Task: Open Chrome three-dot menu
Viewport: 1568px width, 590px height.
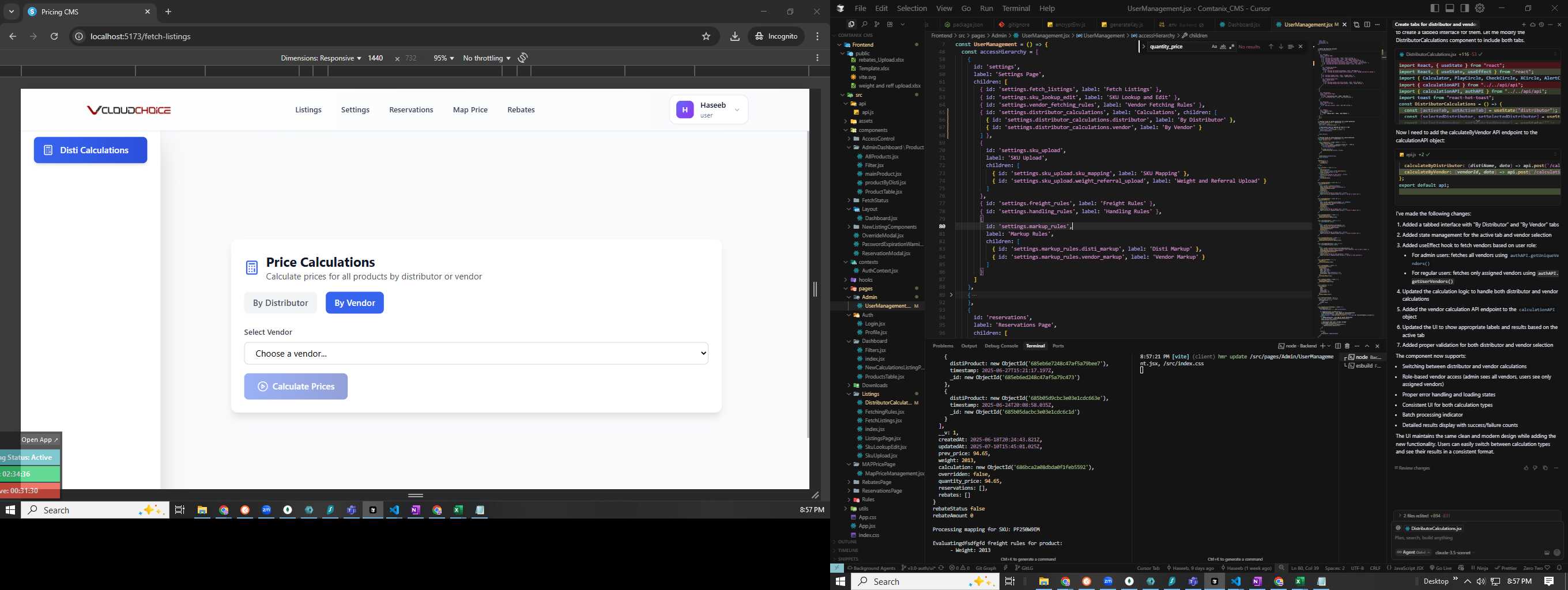Action: coord(817,36)
